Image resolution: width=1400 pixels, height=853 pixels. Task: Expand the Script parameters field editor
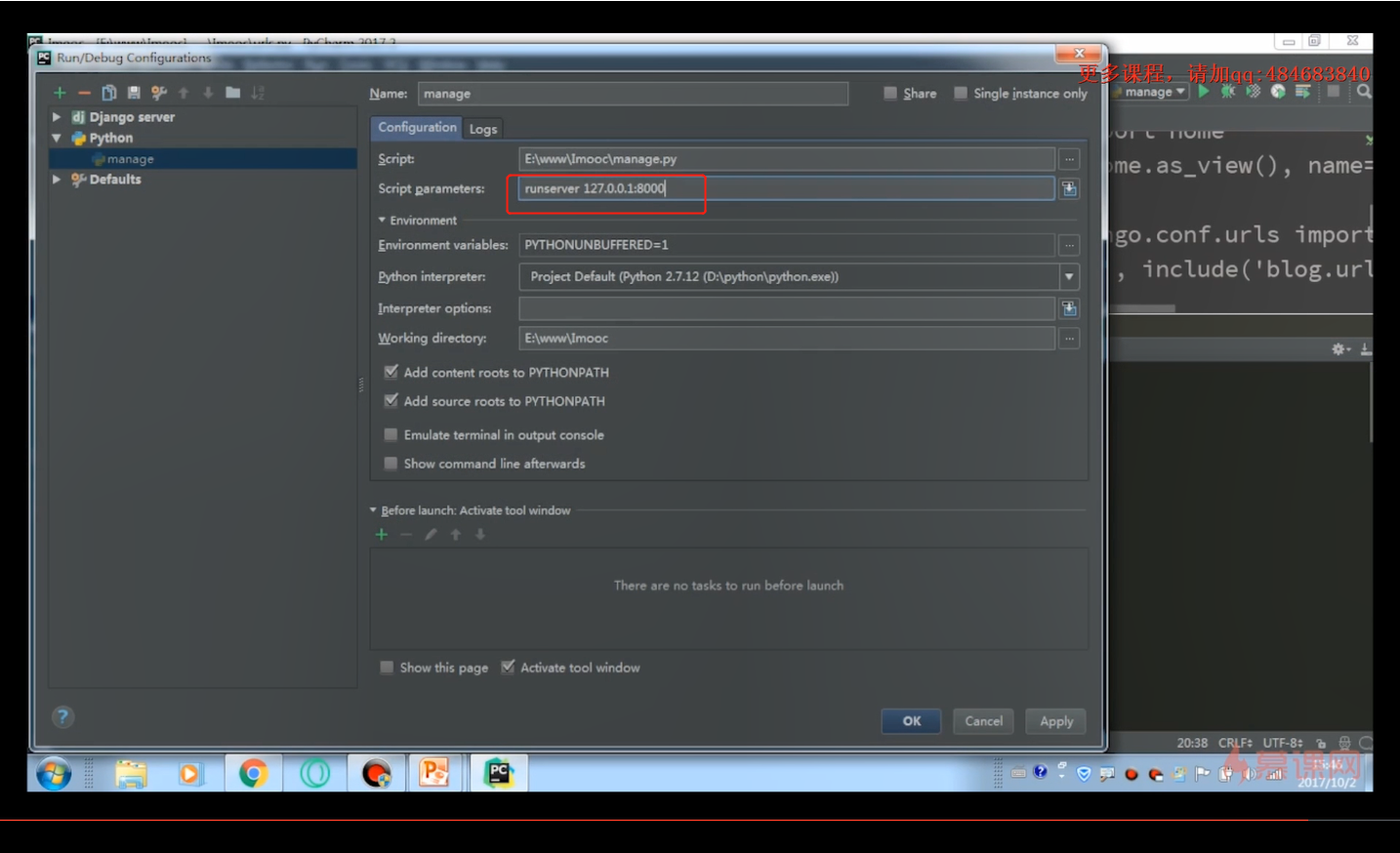[x=1070, y=188]
